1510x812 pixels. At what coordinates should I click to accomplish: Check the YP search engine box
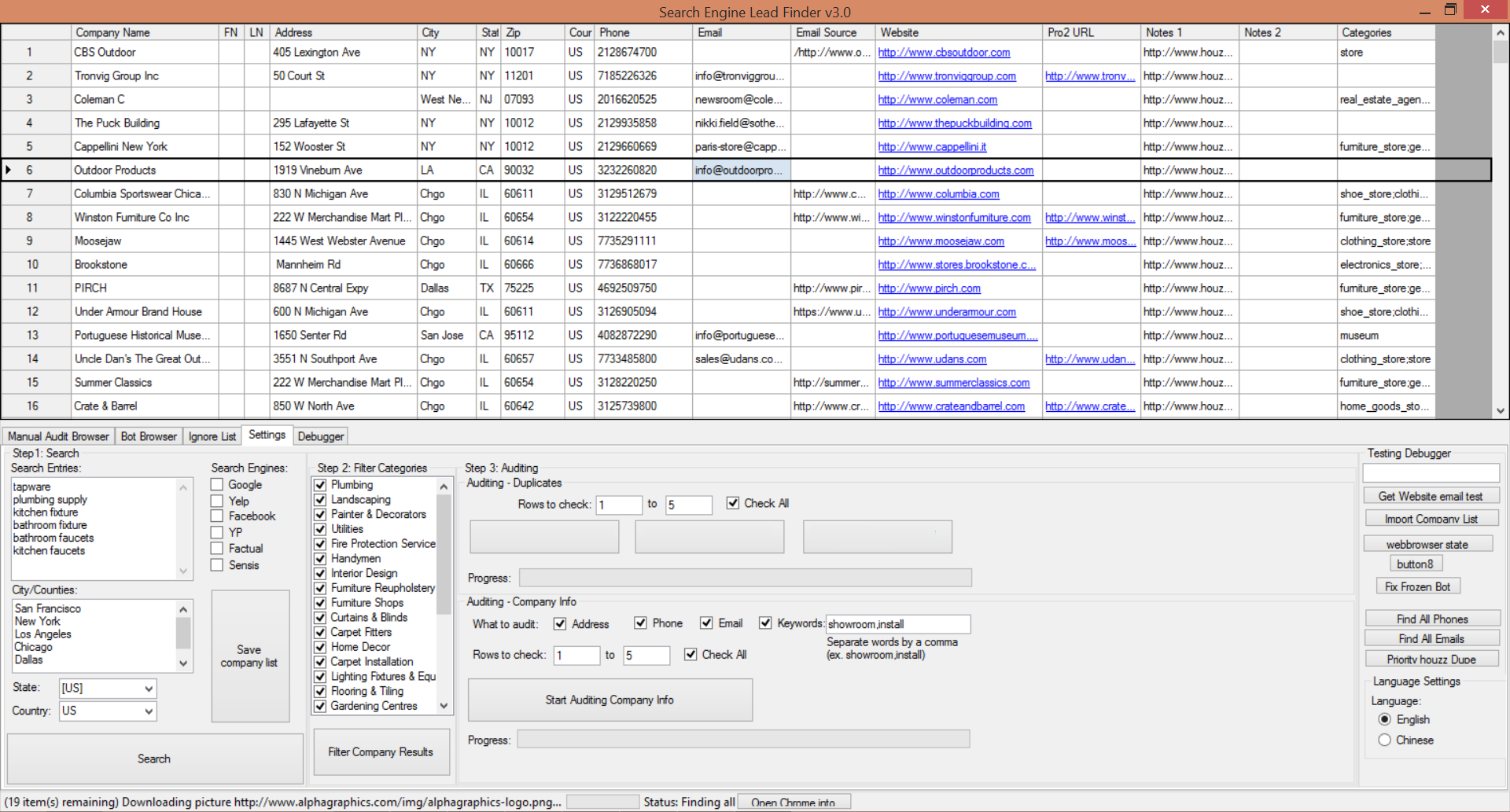[x=217, y=532]
